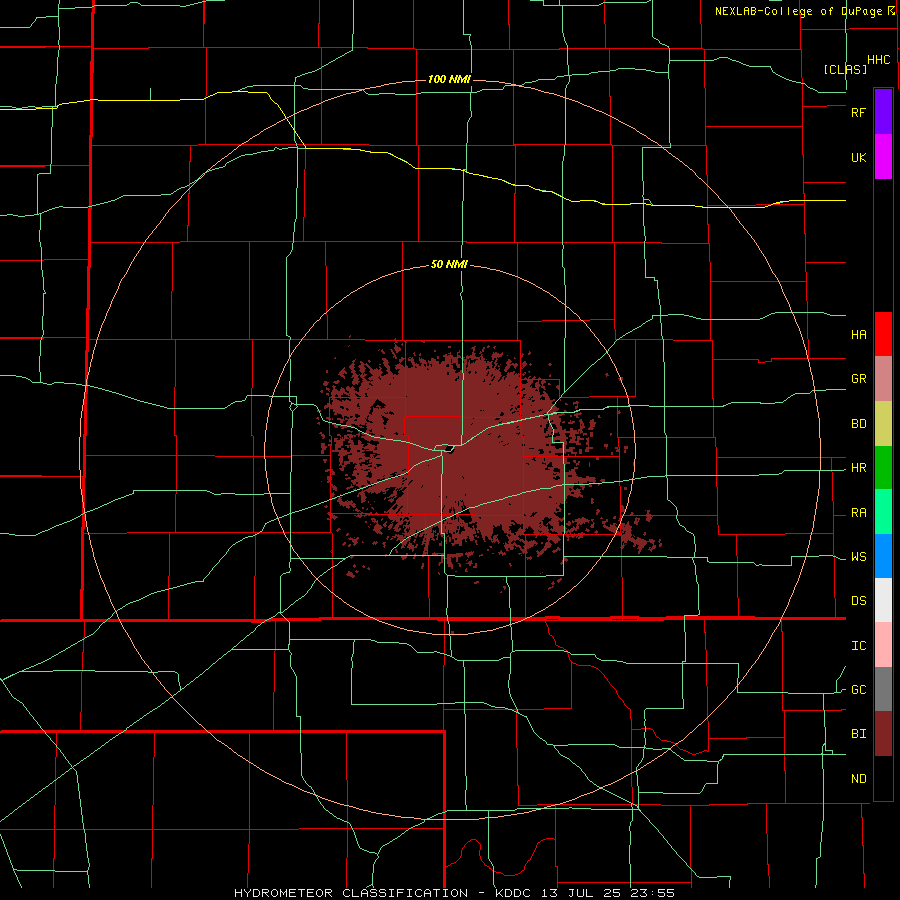The width and height of the screenshot is (900, 900).
Task: Click the 50 NMI range ring label
Action: pos(449,264)
